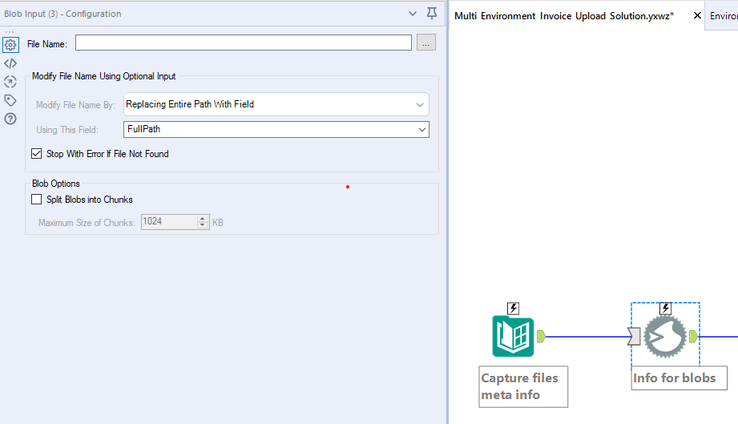Click the Modify File Name Using Optional Input label

coord(104,76)
